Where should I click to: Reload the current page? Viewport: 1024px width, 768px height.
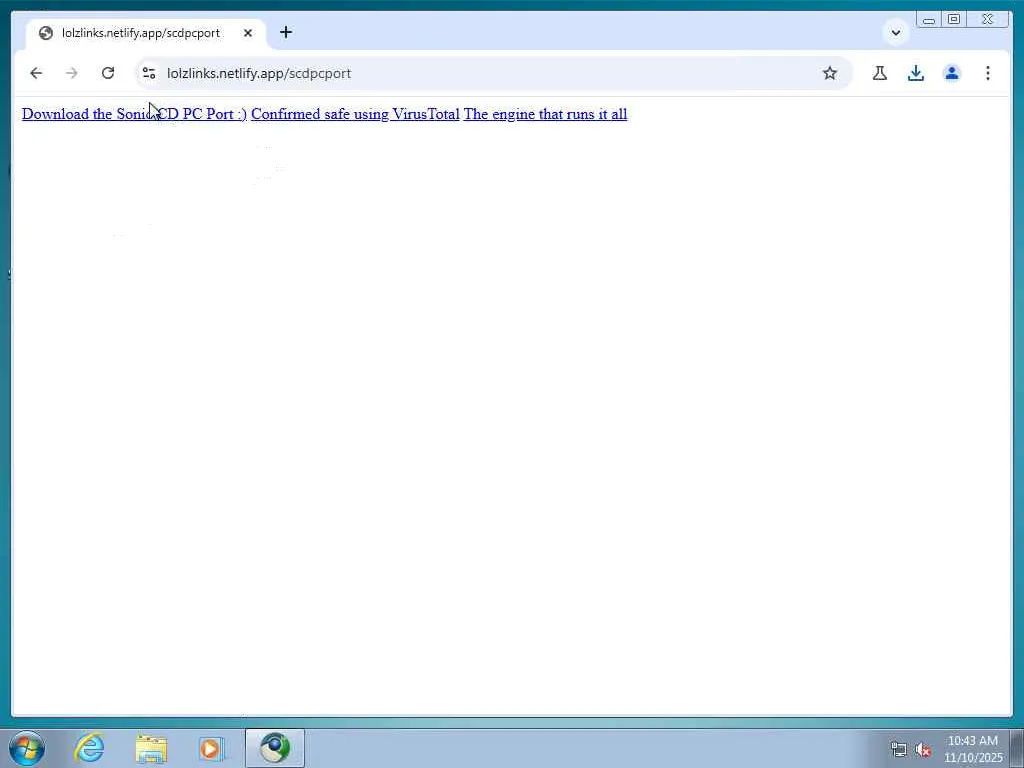pyautogui.click(x=108, y=73)
